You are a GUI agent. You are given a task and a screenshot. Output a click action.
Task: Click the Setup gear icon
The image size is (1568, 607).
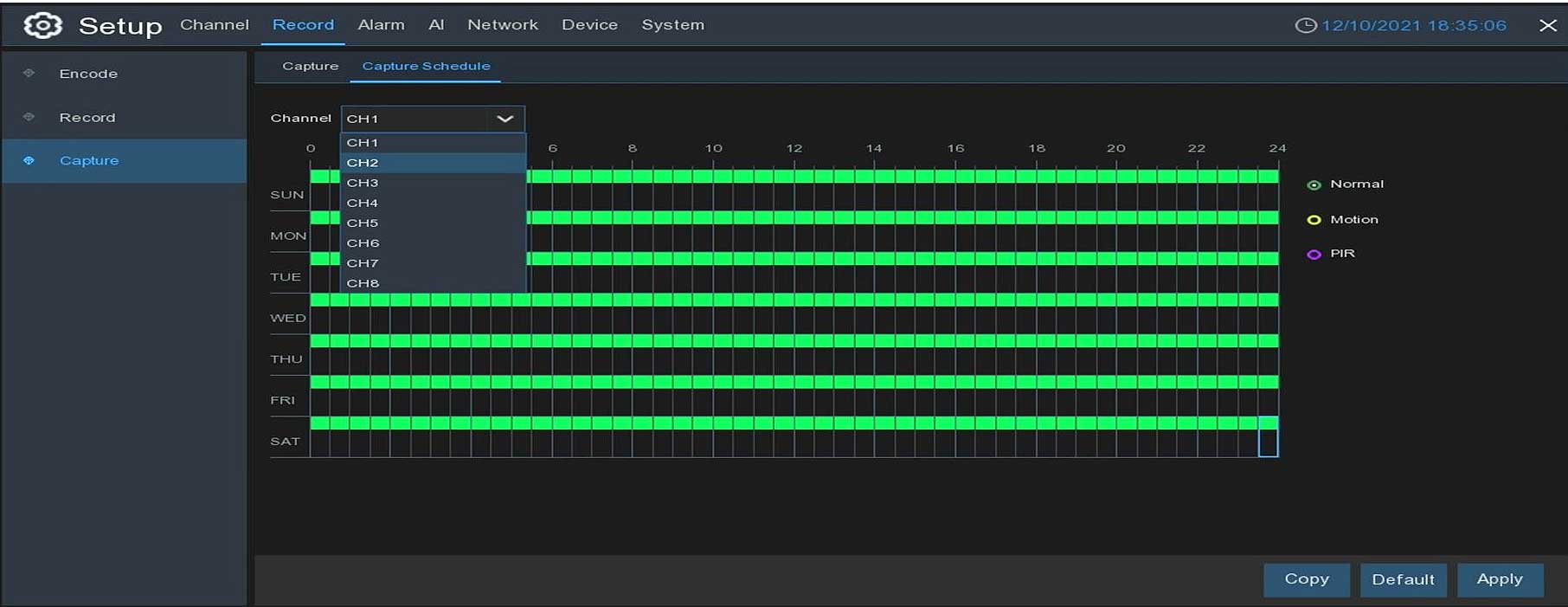[42, 26]
